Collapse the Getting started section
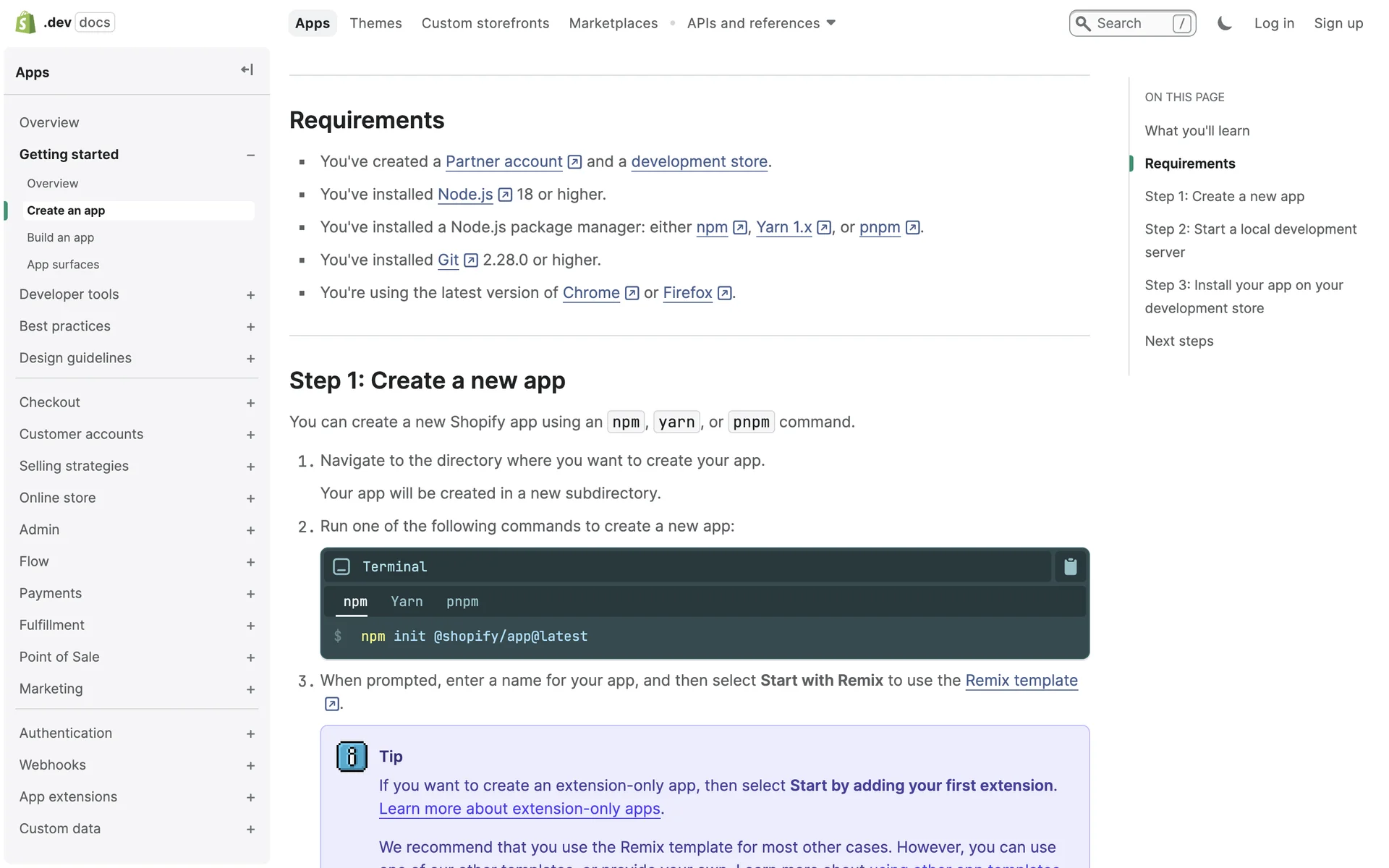 (250, 155)
